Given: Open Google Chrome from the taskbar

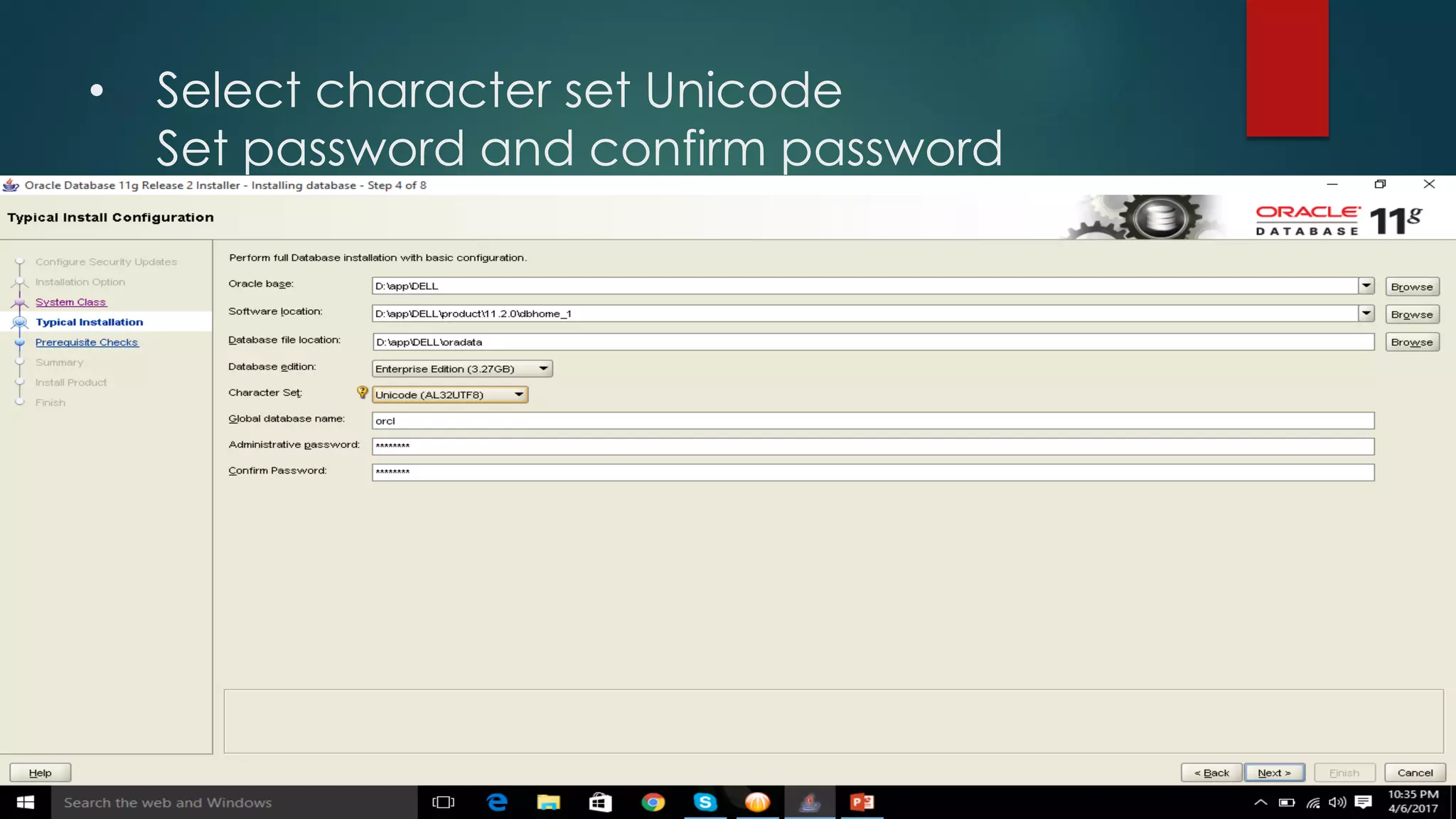Looking at the screenshot, I should coord(653,803).
